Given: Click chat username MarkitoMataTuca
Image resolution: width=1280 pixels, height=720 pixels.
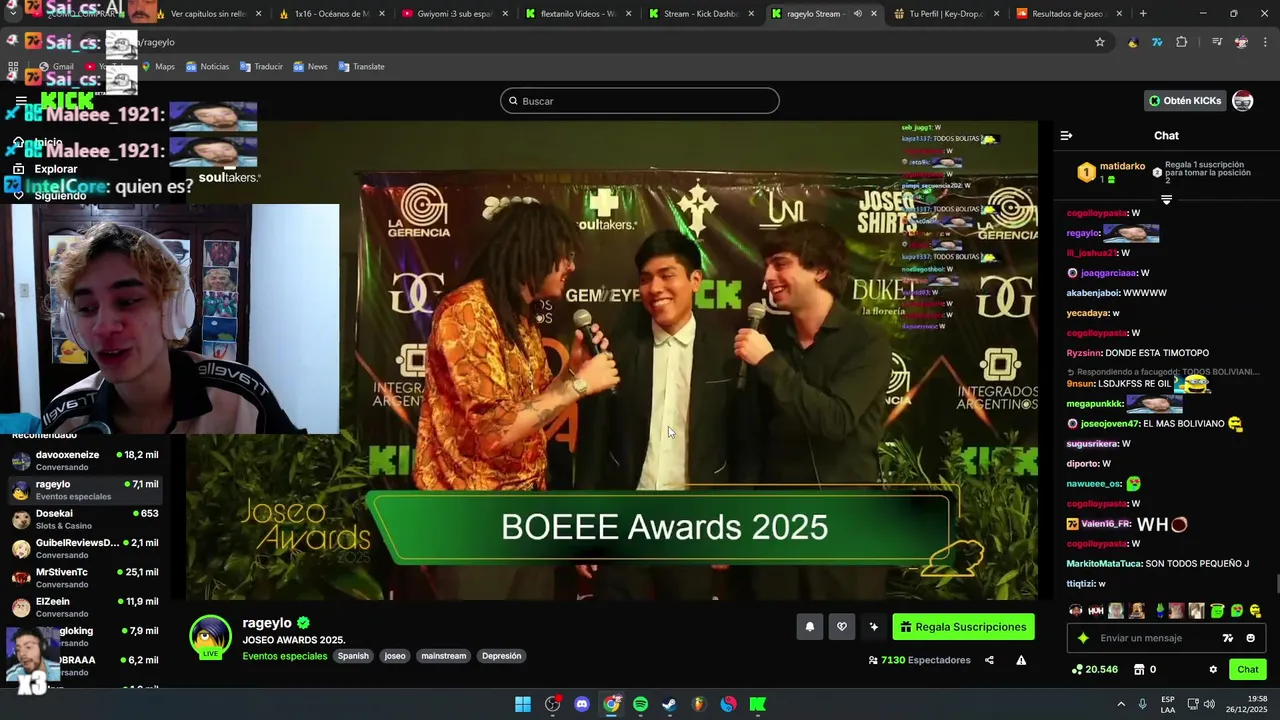Looking at the screenshot, I should (x=1104, y=563).
